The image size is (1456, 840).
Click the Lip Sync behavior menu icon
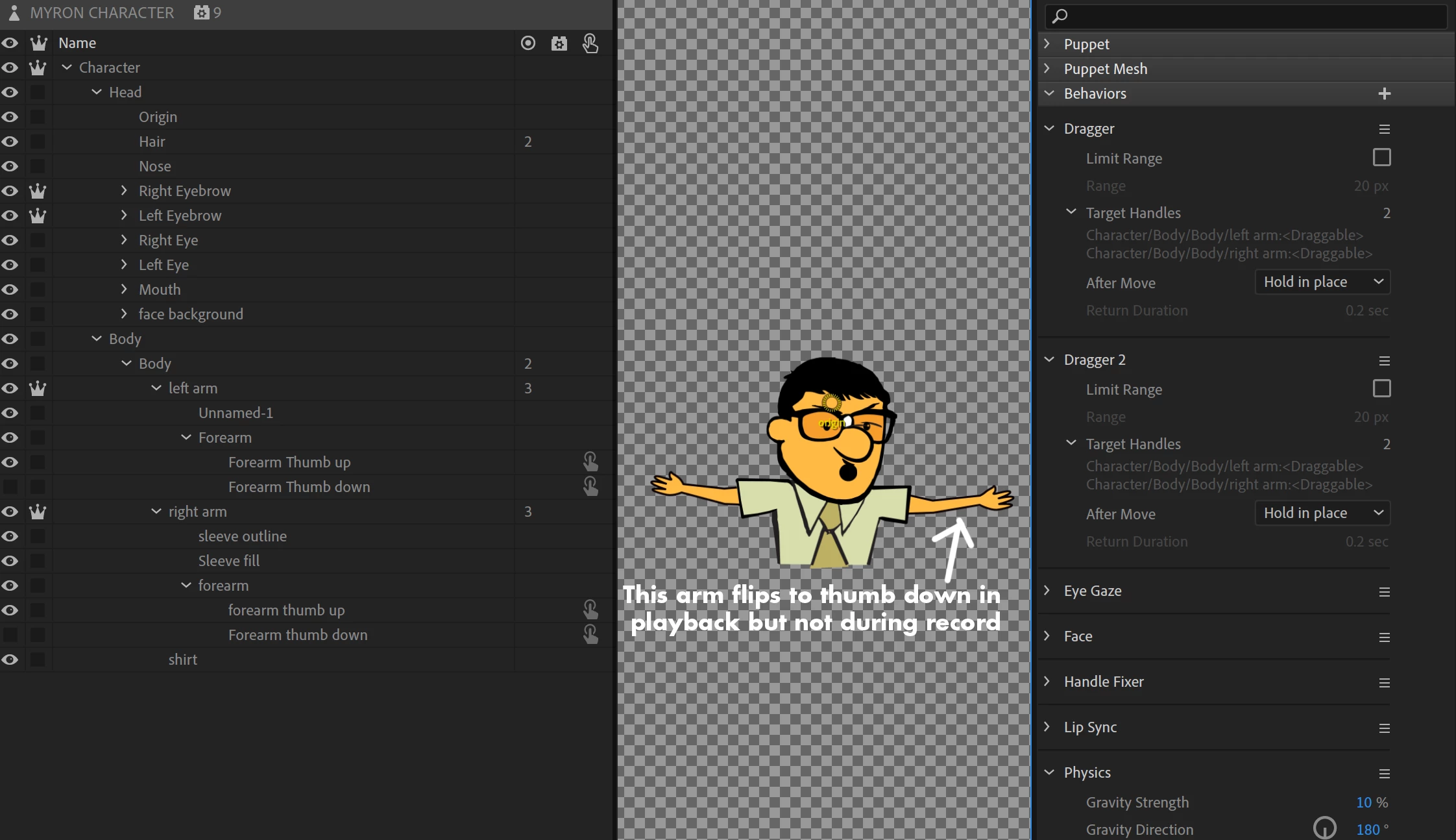pos(1384,728)
